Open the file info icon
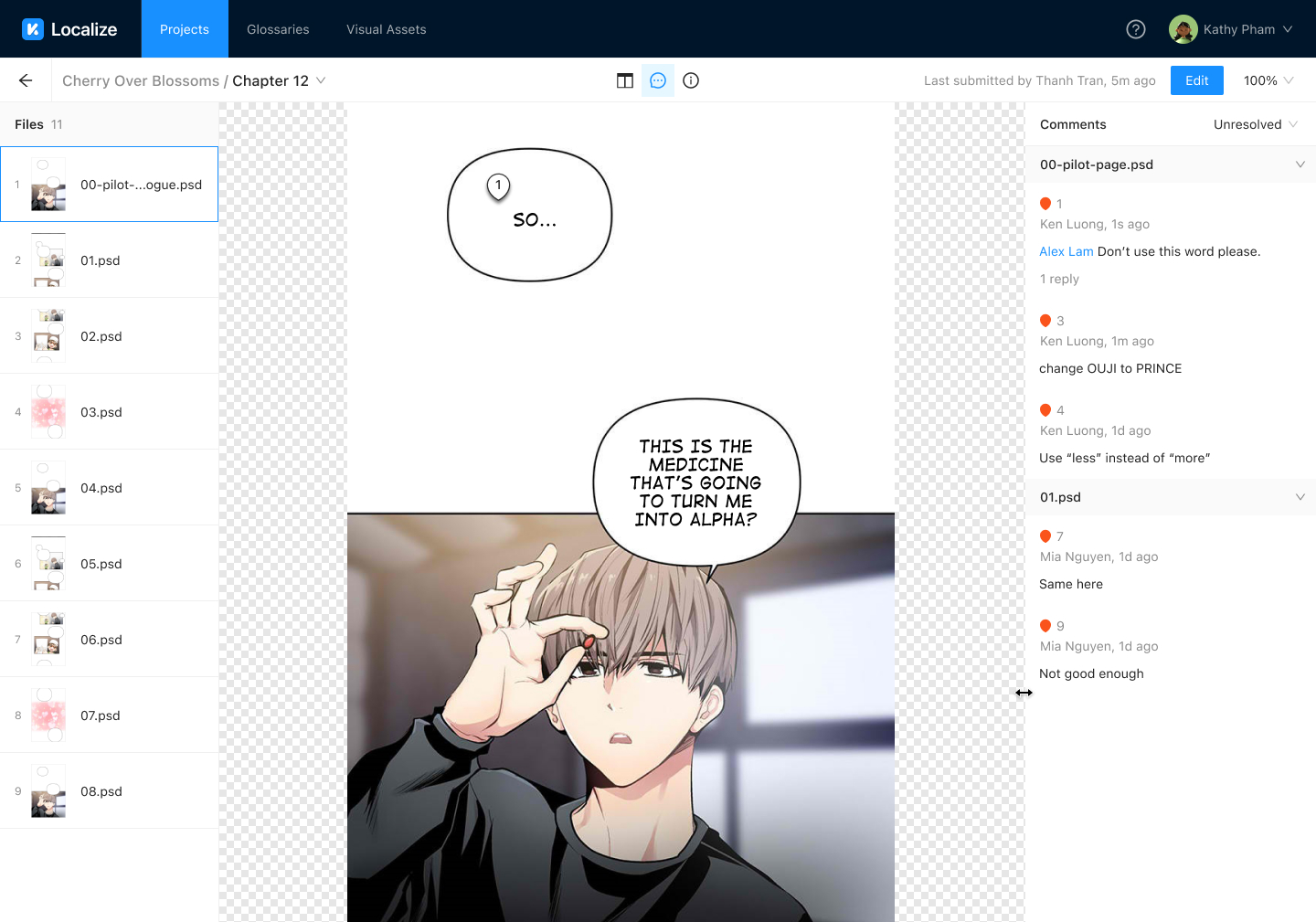The height and width of the screenshot is (922, 1316). click(x=691, y=80)
